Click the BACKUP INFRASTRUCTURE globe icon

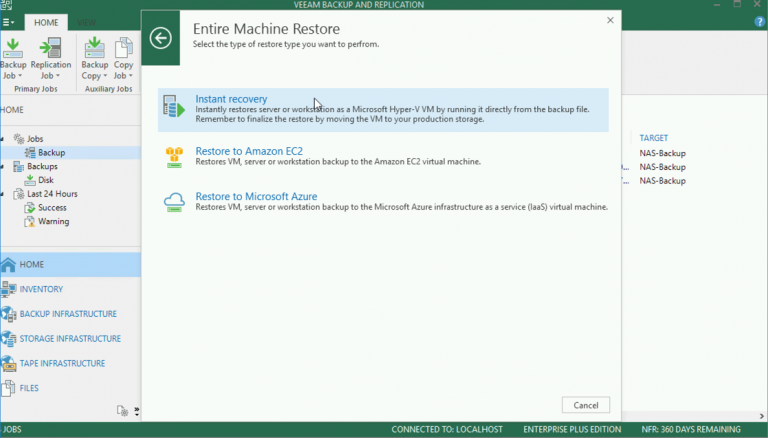point(8,314)
